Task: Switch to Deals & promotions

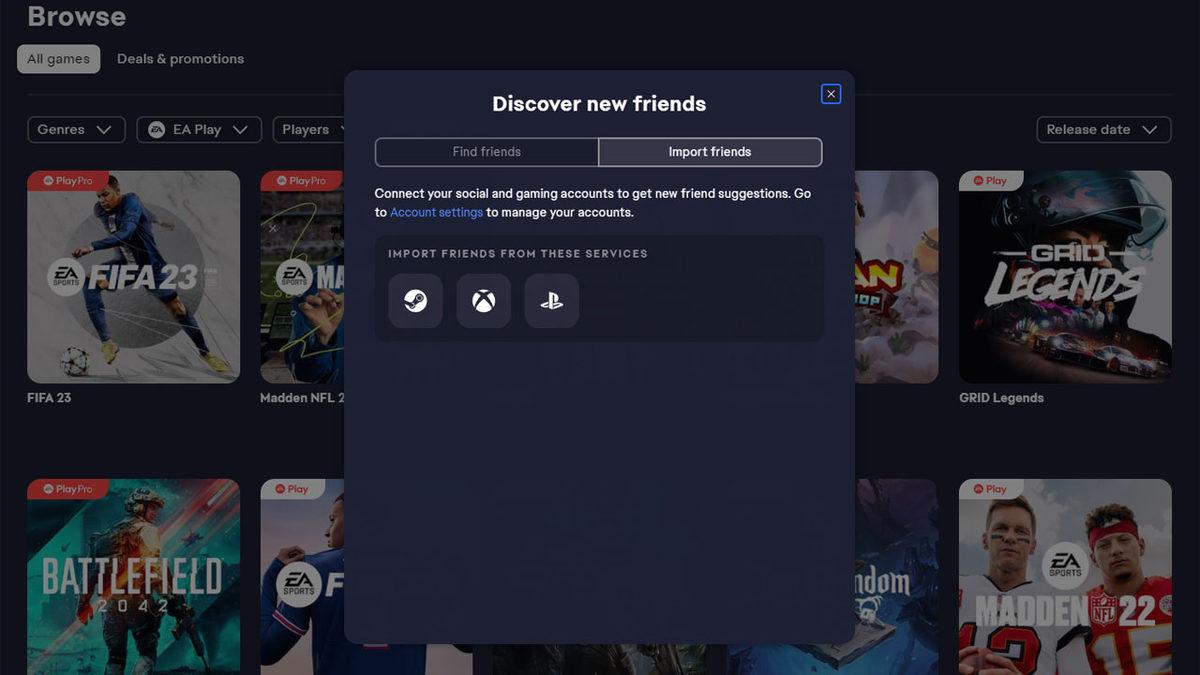Action: coord(181,58)
